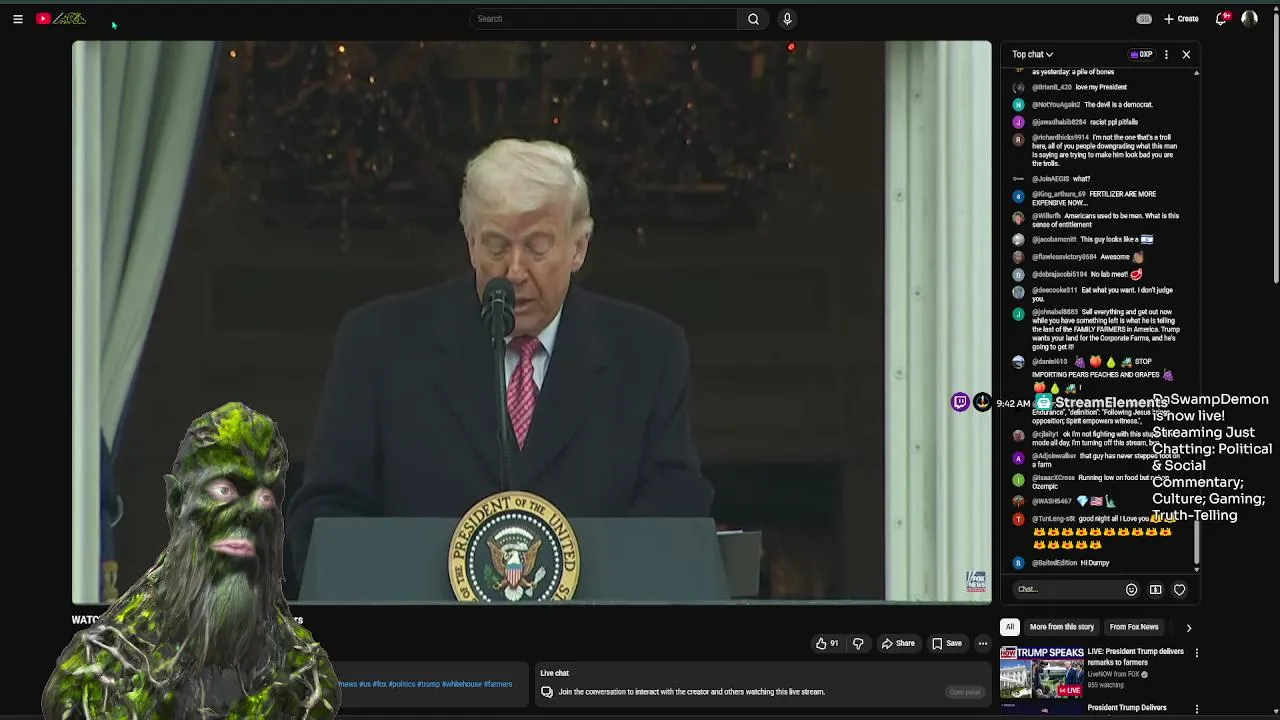Click the Twitch icon in overlay
Viewport: 1280px width, 720px height.
coord(960,402)
